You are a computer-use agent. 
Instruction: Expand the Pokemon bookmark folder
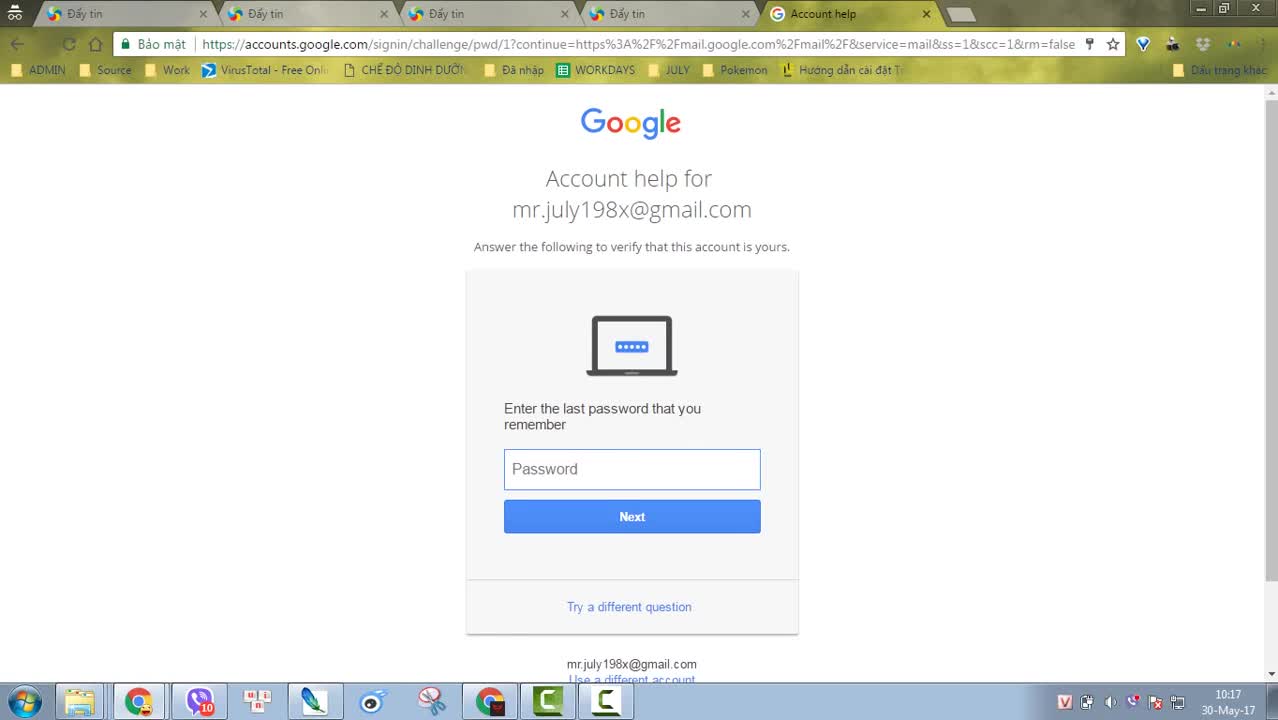(x=735, y=70)
